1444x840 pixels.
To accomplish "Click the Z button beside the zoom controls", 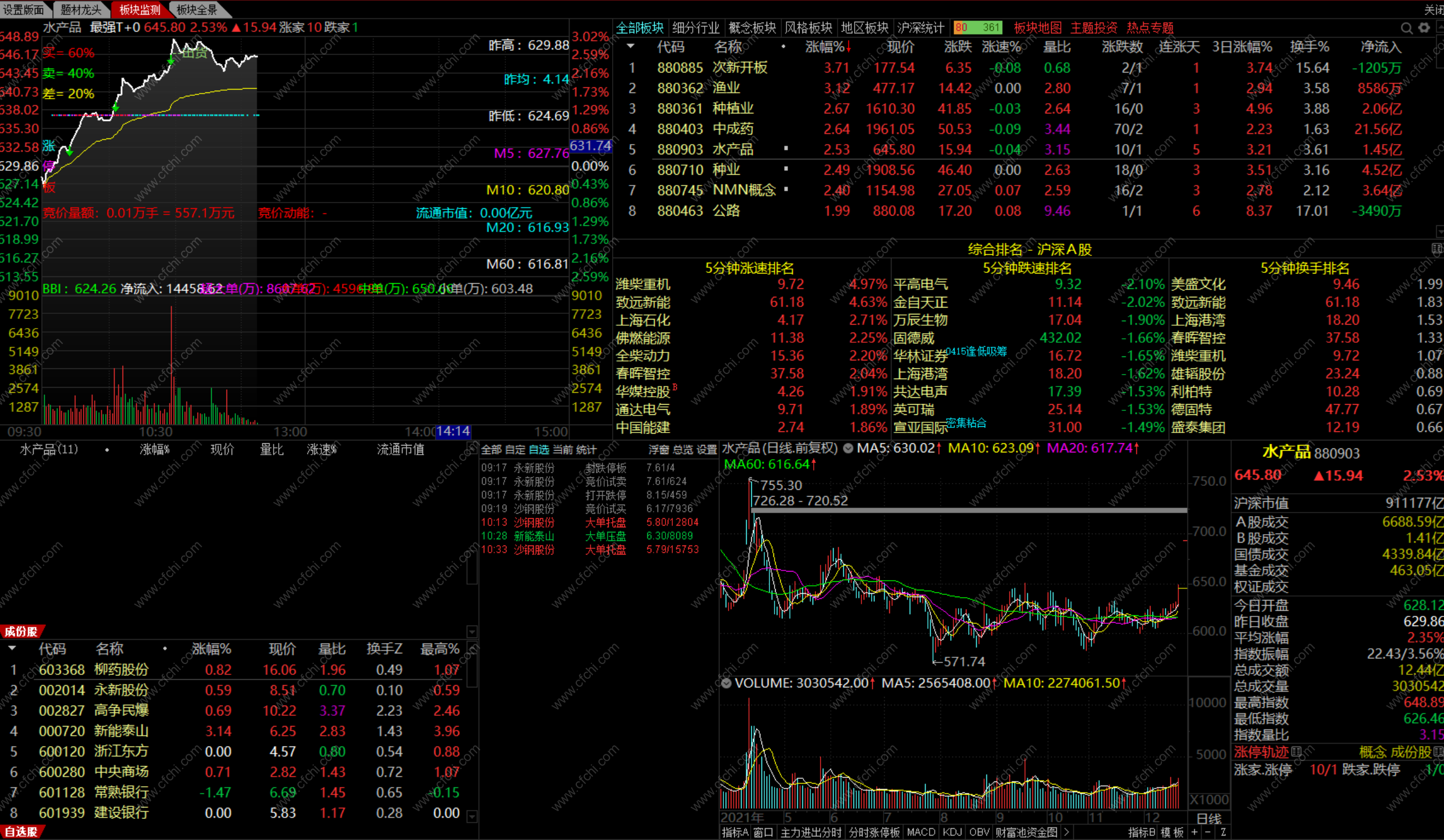I will click(1223, 832).
